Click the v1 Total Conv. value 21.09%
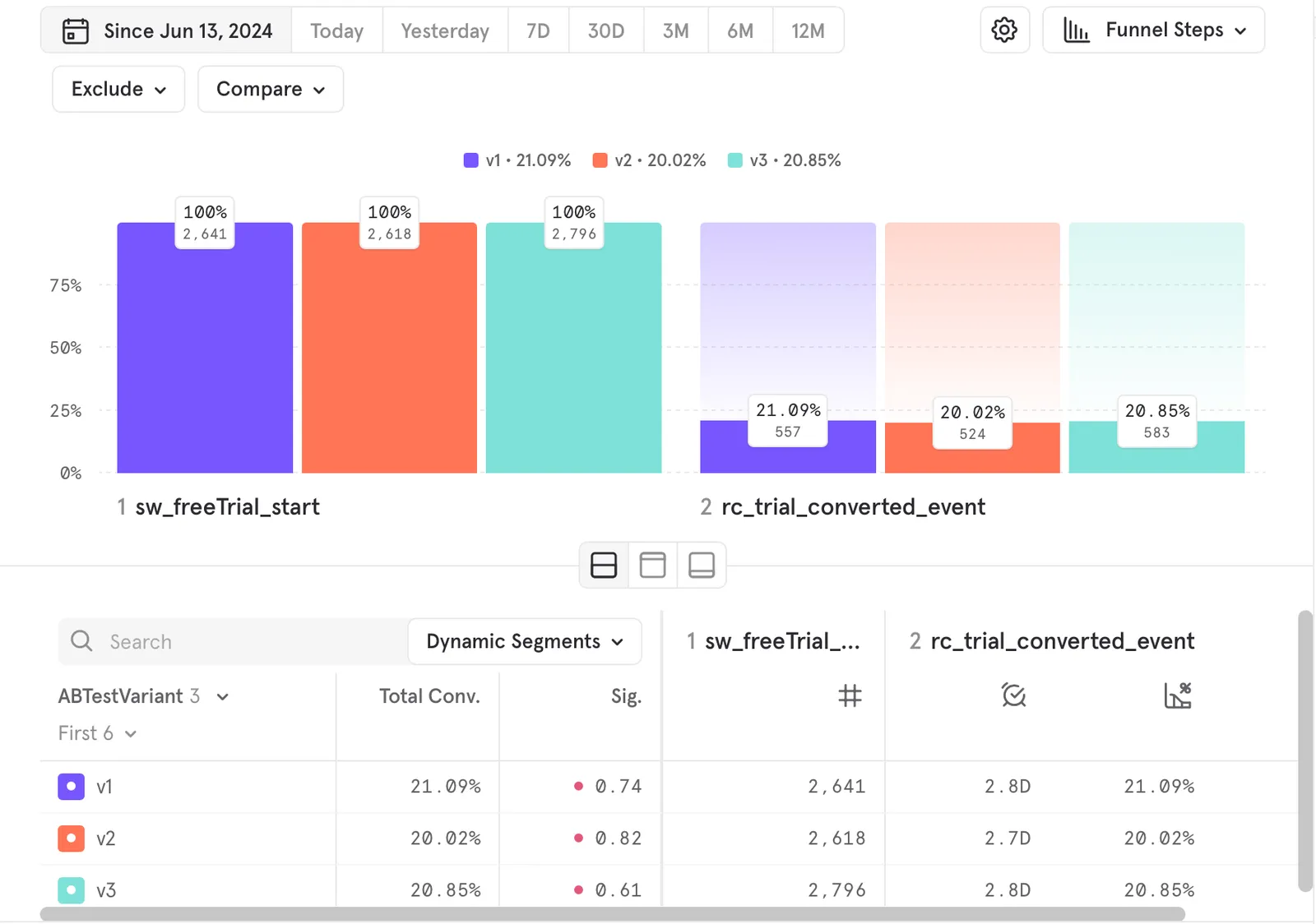Viewport: 1316px width, 924px height. point(446,787)
